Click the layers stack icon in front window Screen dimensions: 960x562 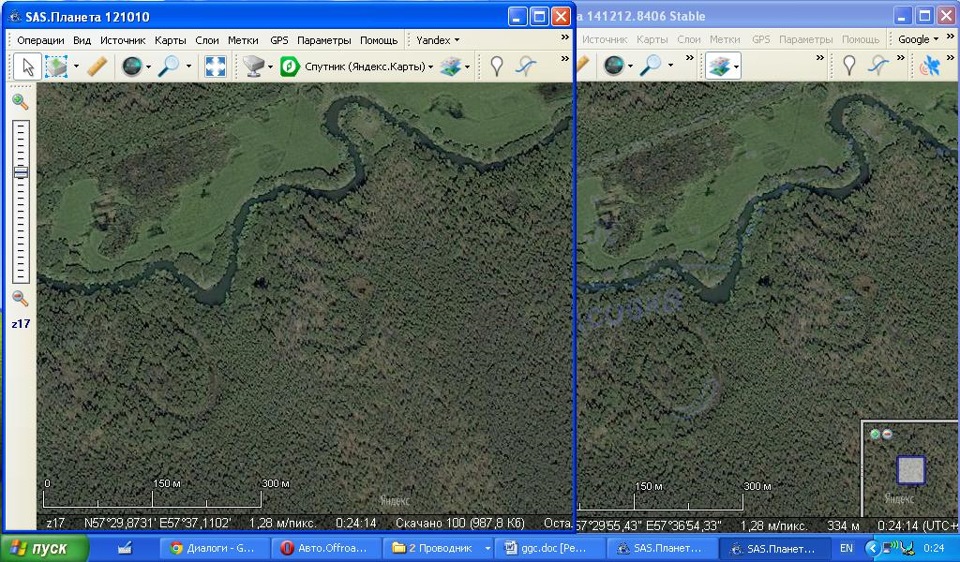(x=451, y=66)
